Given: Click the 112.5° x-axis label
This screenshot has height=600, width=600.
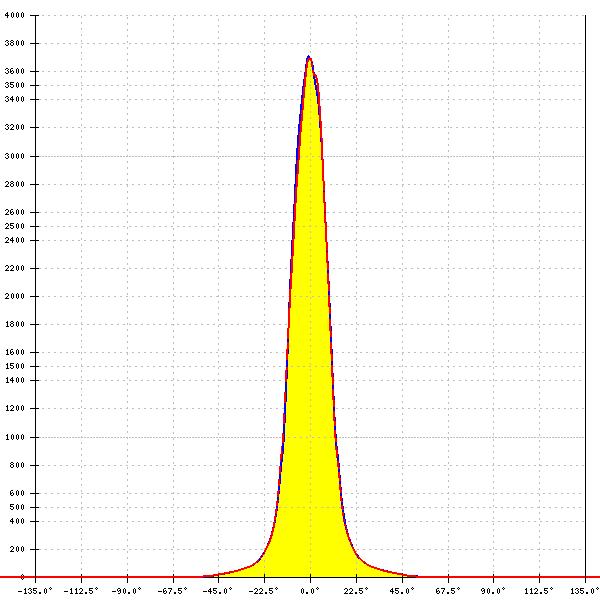Looking at the screenshot, I should click(x=539, y=591).
